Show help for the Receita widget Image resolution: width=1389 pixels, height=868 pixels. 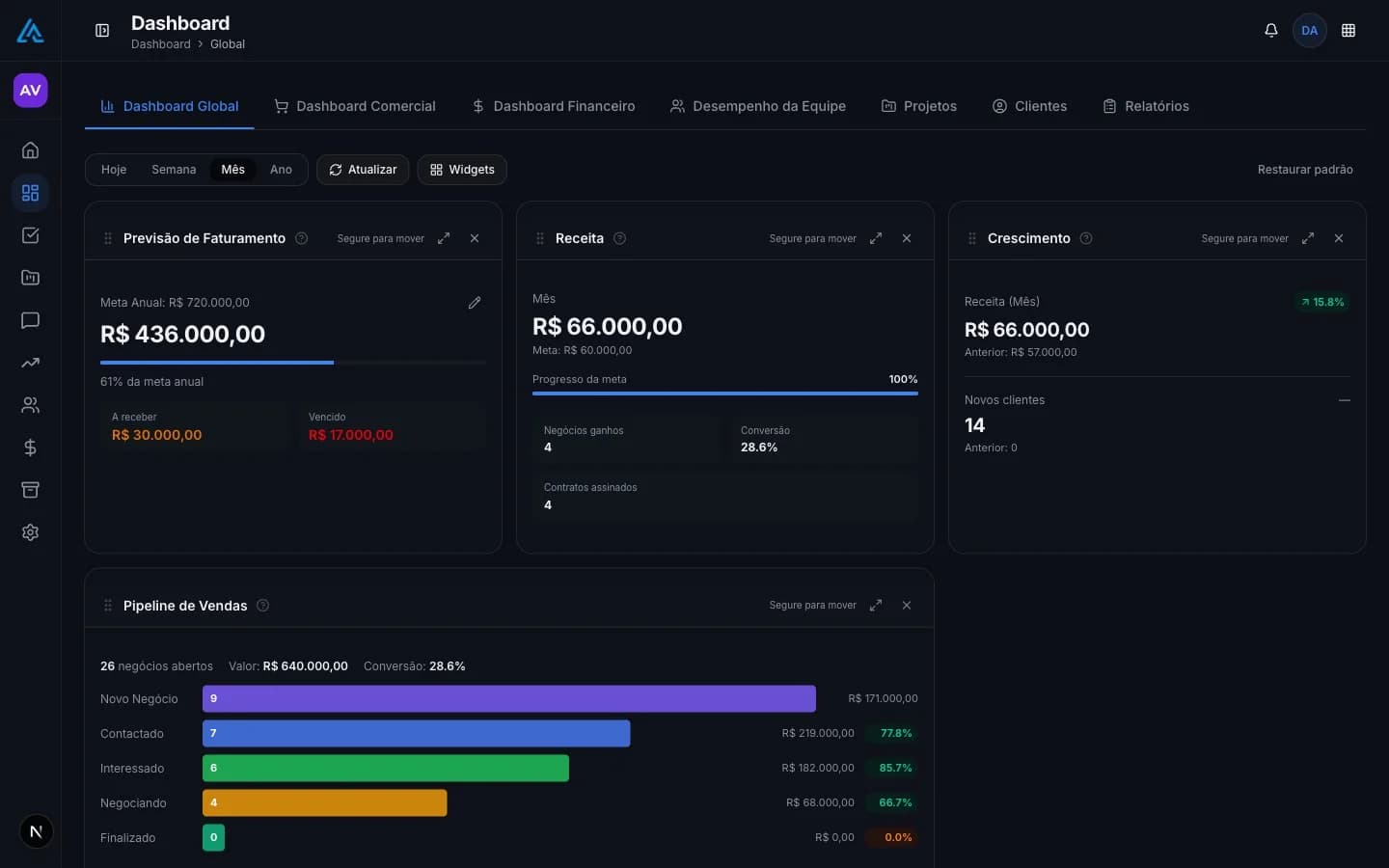pos(620,238)
